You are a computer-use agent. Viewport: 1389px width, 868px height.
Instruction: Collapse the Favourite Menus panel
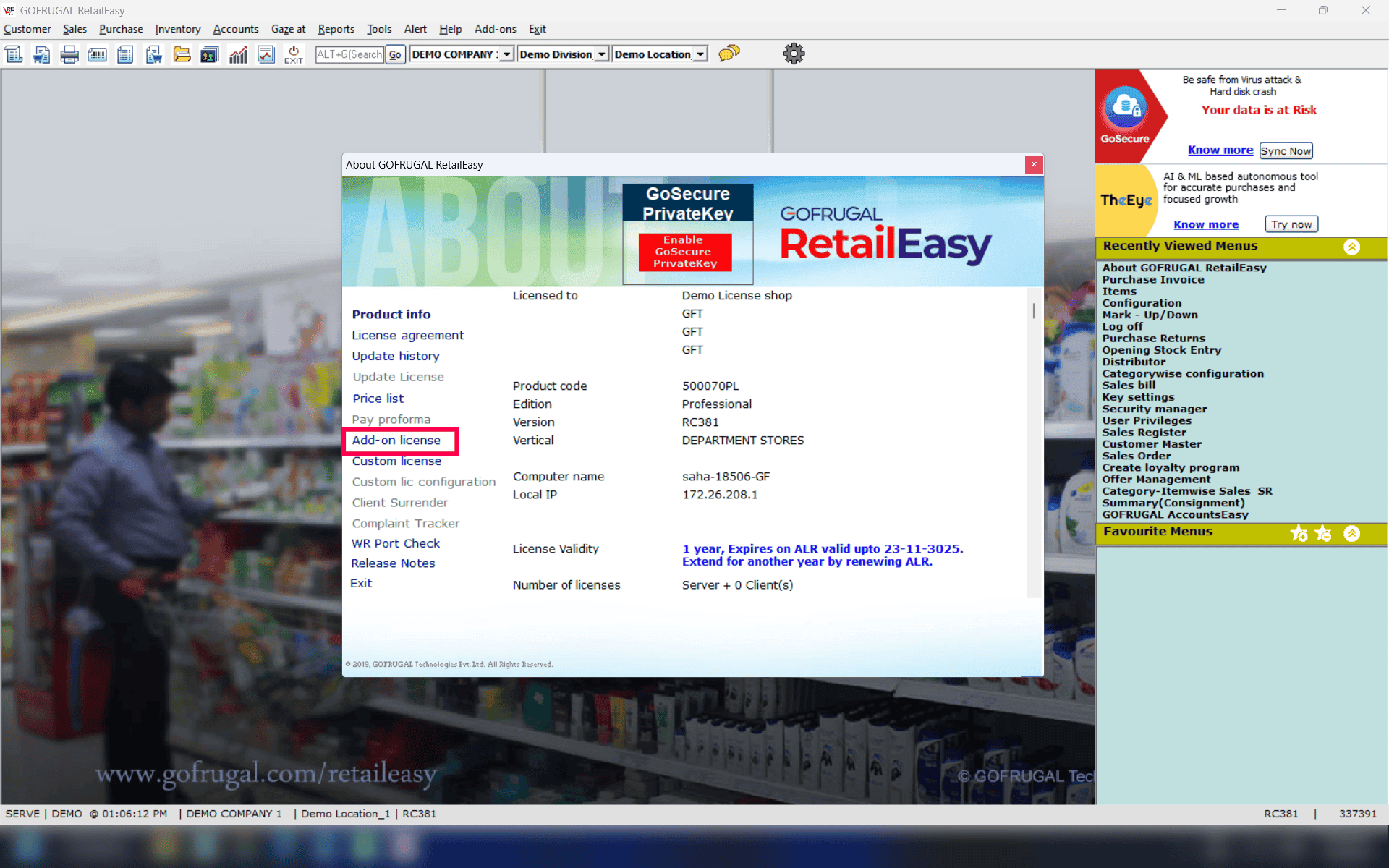pyautogui.click(x=1351, y=534)
